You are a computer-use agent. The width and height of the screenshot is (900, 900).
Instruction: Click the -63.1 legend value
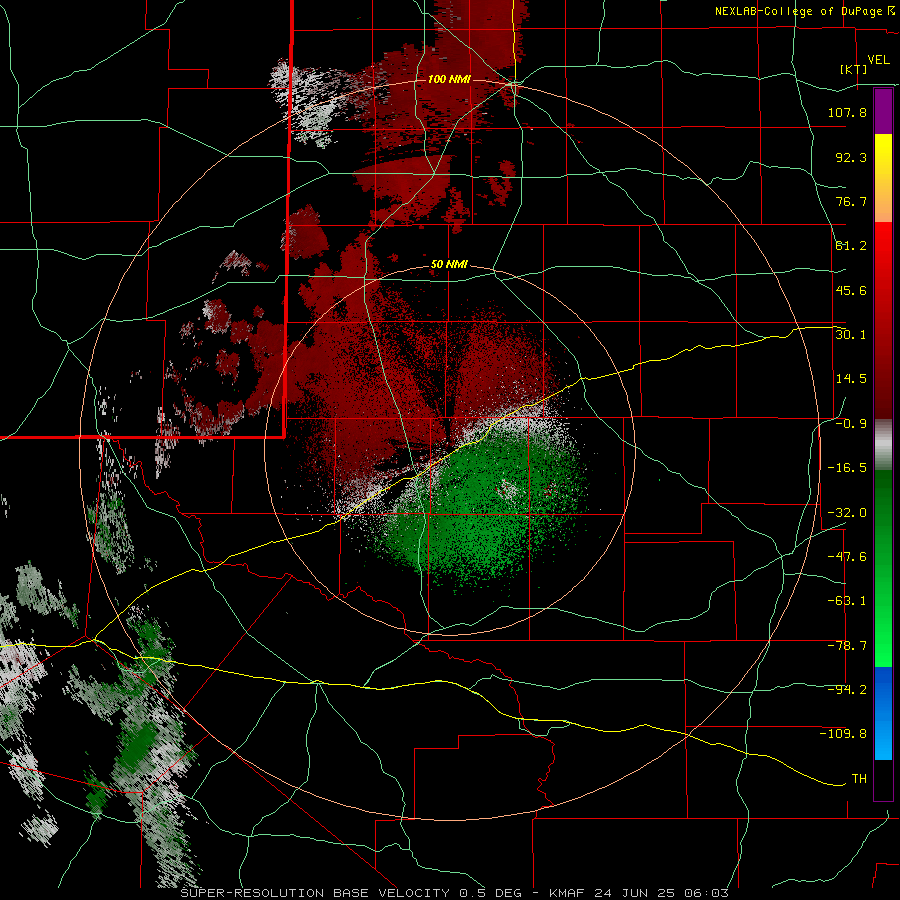[x=847, y=601]
